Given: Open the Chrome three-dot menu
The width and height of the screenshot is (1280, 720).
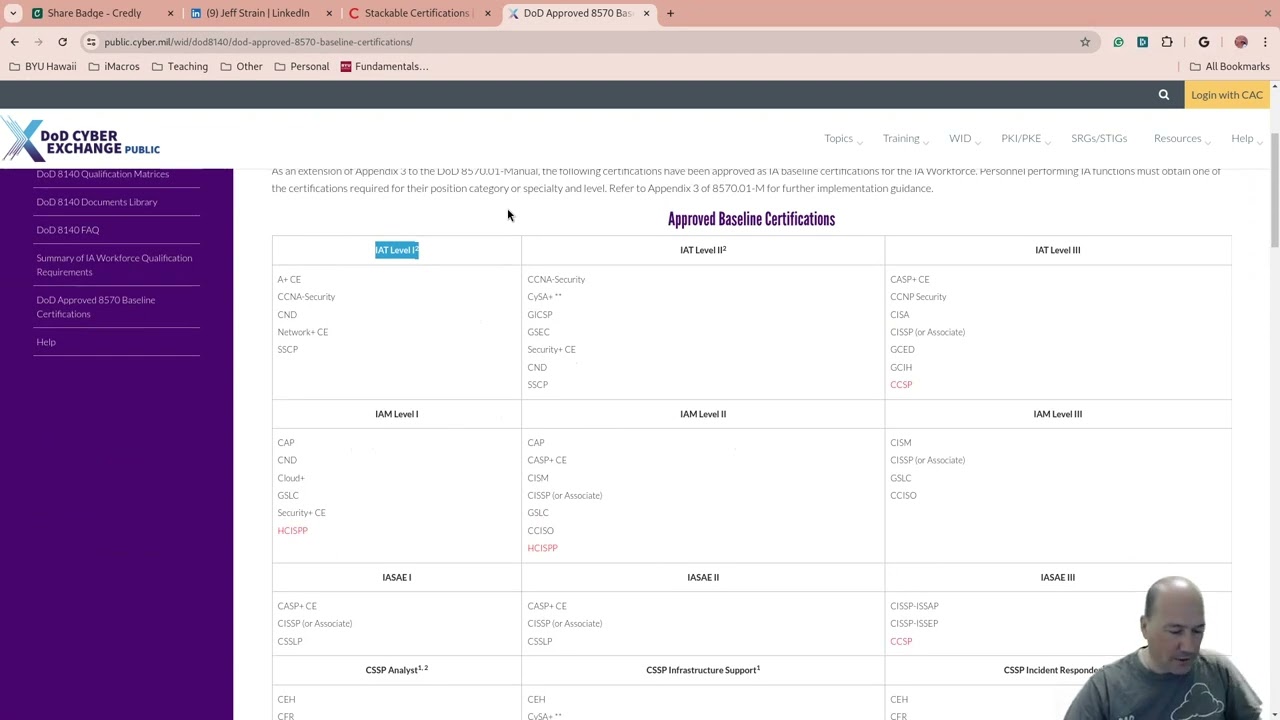Looking at the screenshot, I should tap(1266, 42).
